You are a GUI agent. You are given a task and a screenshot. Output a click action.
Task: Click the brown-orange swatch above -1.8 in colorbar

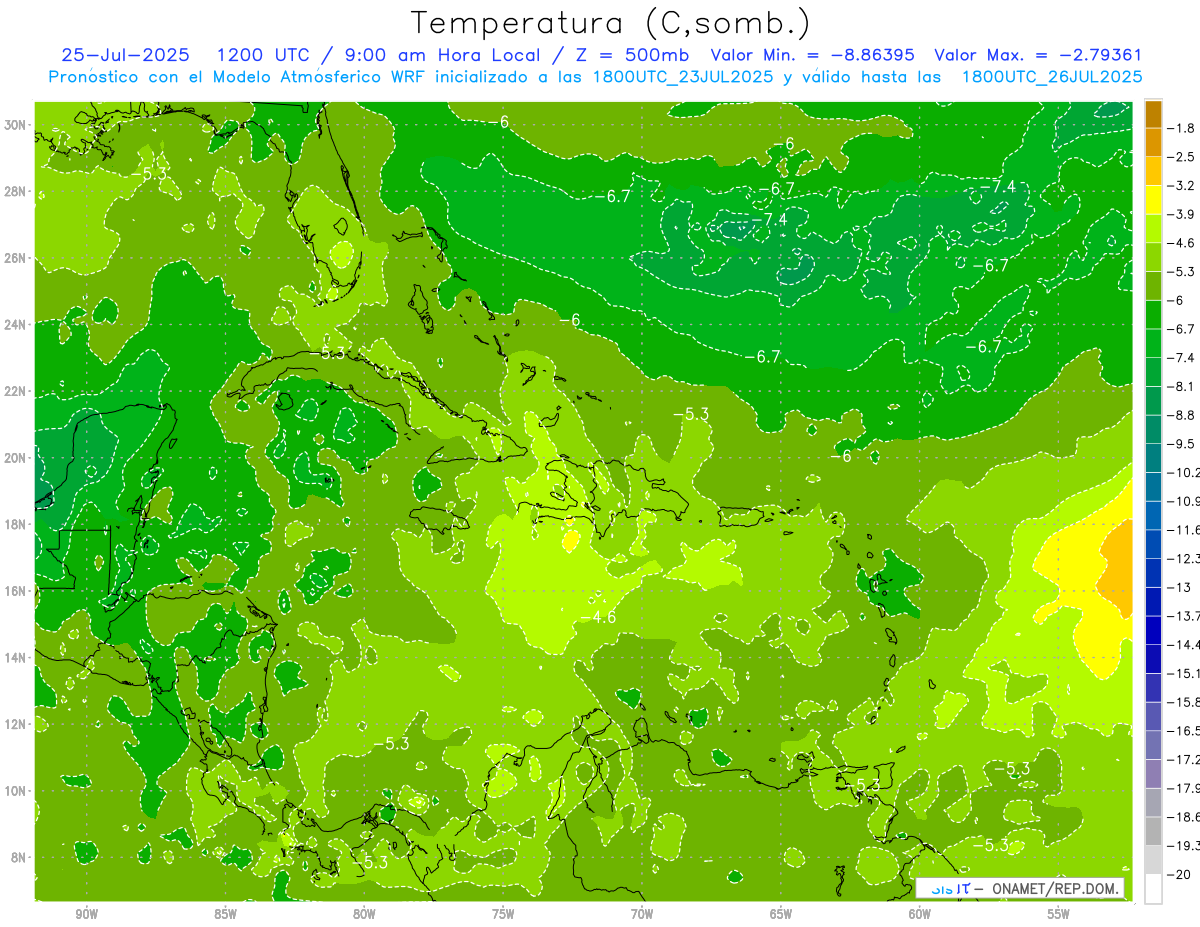click(x=1153, y=114)
